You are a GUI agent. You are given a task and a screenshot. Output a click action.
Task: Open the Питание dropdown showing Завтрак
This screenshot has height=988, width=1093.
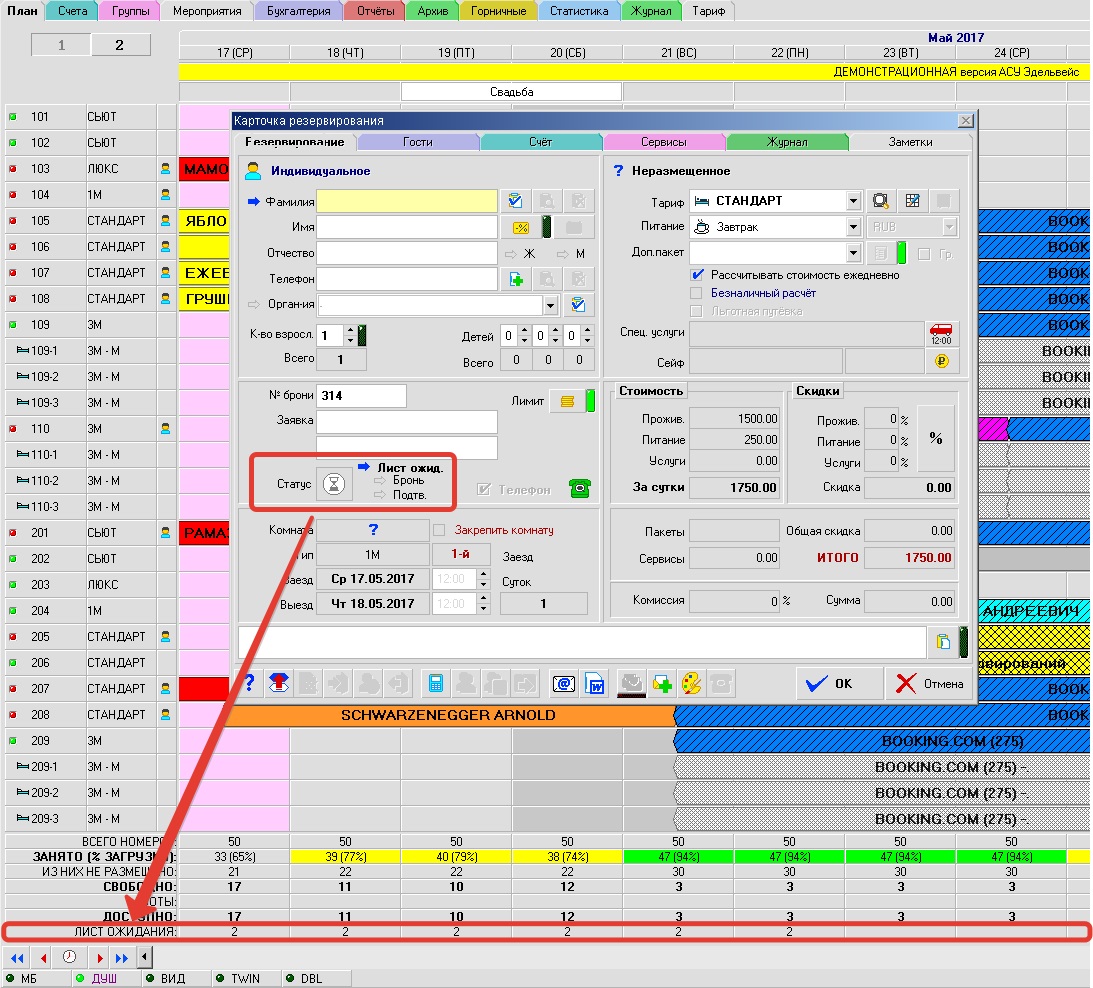tap(853, 227)
